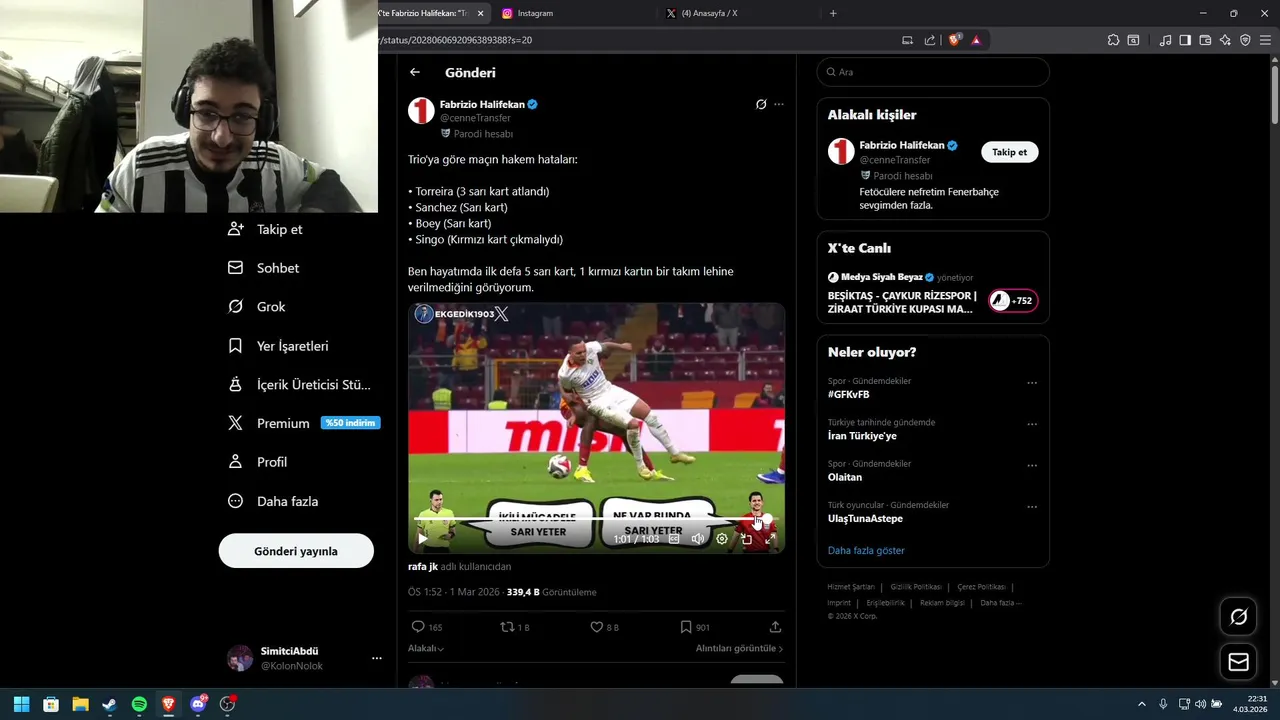Open video settings gear

coord(722,538)
